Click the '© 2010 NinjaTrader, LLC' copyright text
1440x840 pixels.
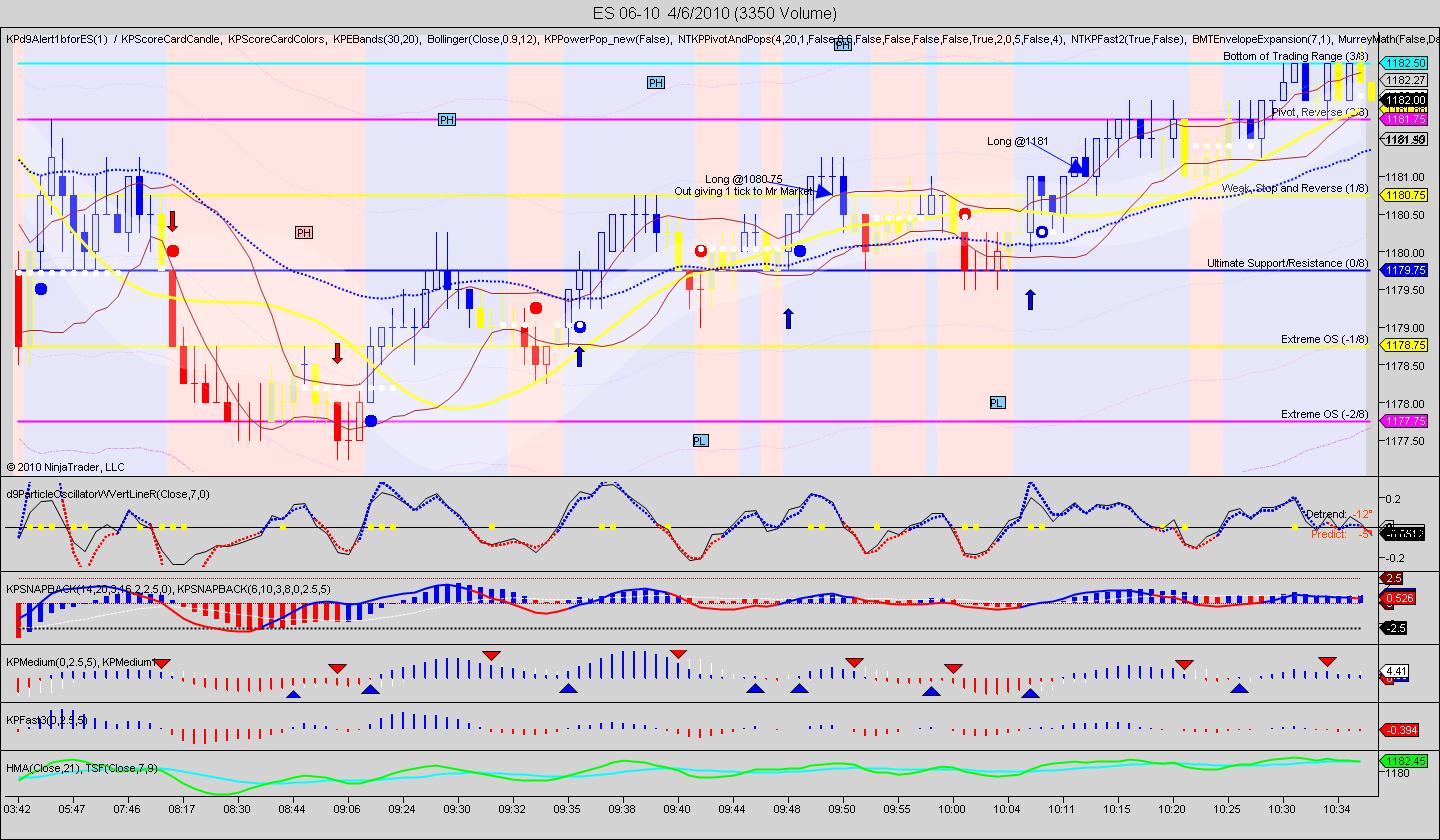point(65,467)
